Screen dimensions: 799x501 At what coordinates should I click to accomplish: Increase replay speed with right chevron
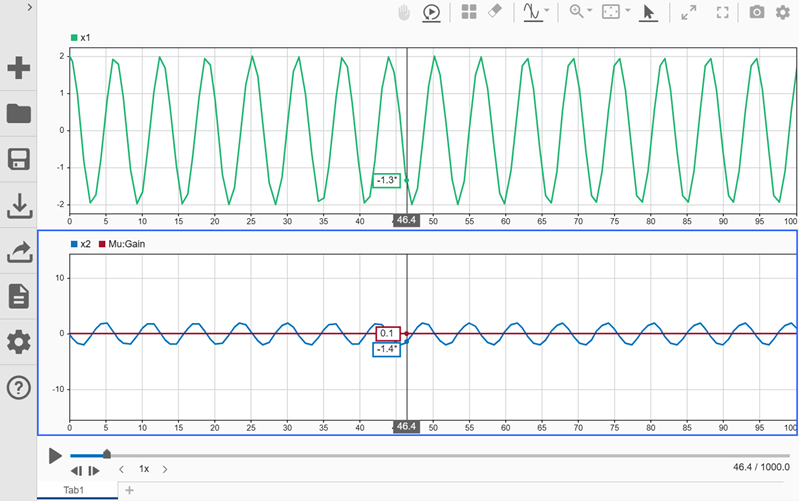[x=165, y=469]
